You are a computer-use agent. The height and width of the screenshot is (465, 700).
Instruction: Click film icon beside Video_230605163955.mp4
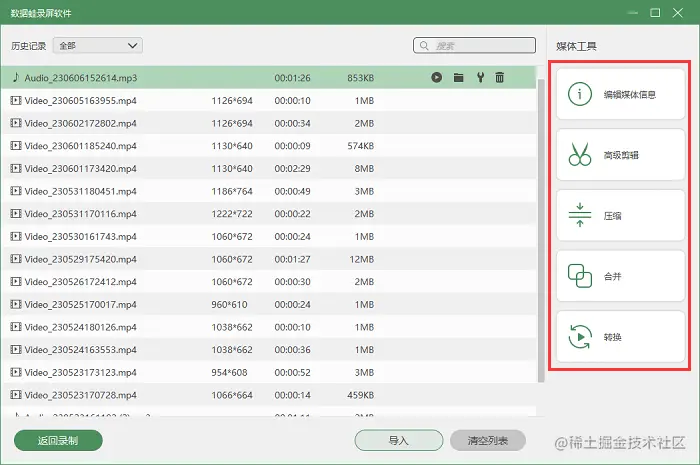click(16, 100)
